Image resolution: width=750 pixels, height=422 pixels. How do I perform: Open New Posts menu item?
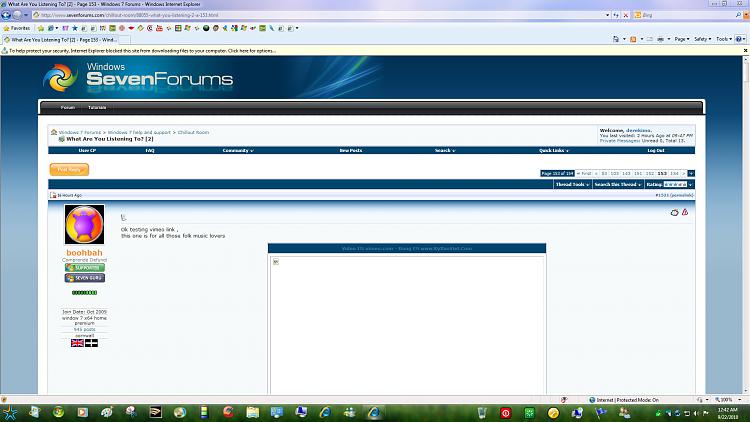tap(351, 151)
